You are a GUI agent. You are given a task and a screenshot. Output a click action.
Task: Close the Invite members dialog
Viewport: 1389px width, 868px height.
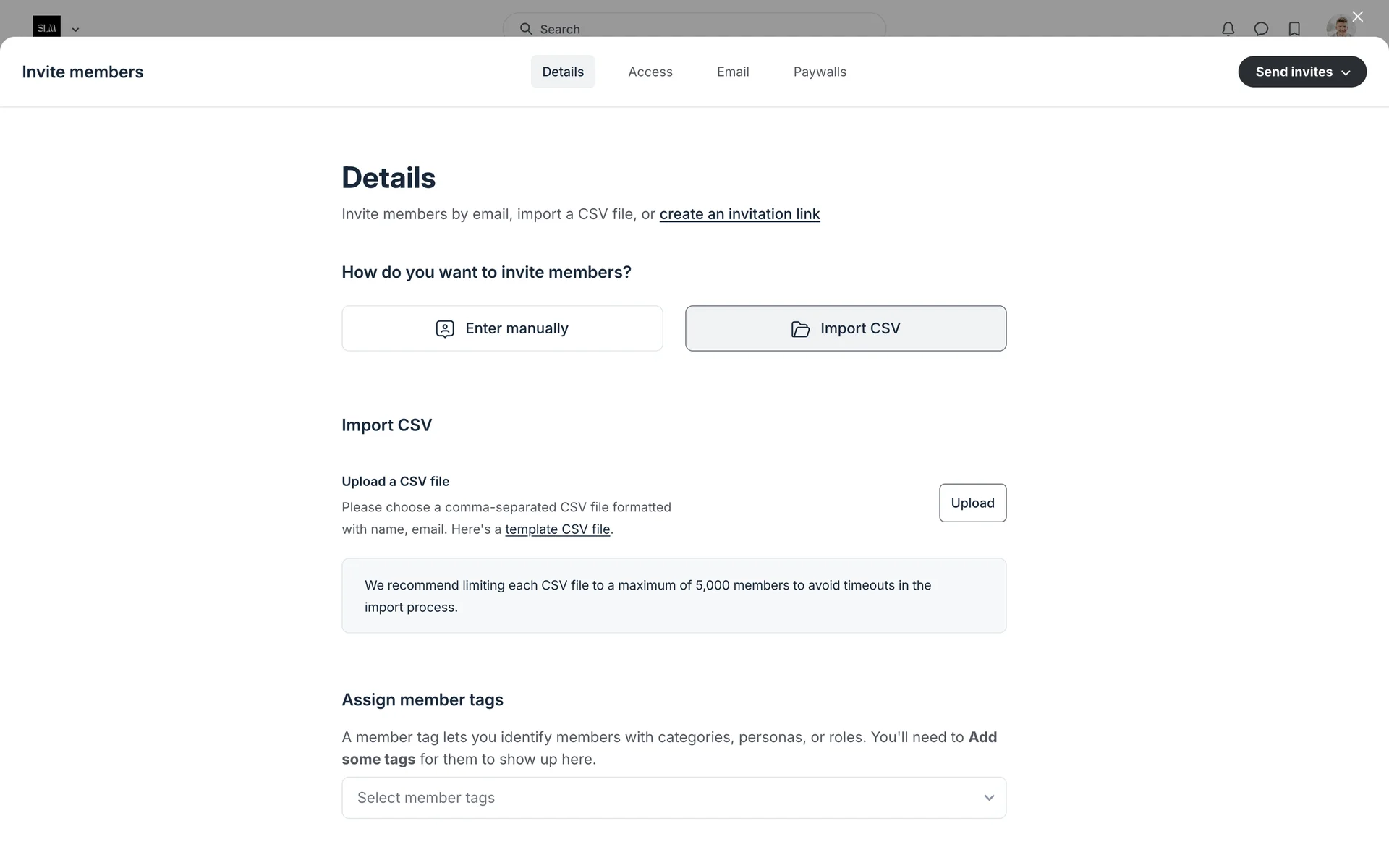pos(1357,17)
